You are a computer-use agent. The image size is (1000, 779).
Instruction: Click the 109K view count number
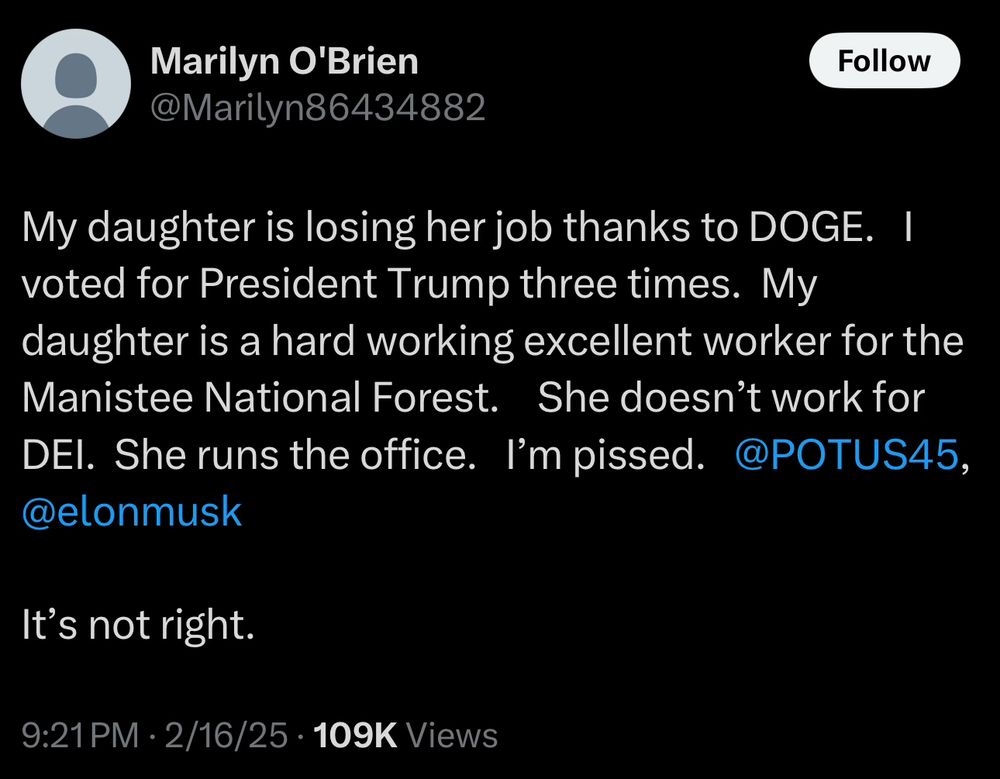(x=356, y=736)
